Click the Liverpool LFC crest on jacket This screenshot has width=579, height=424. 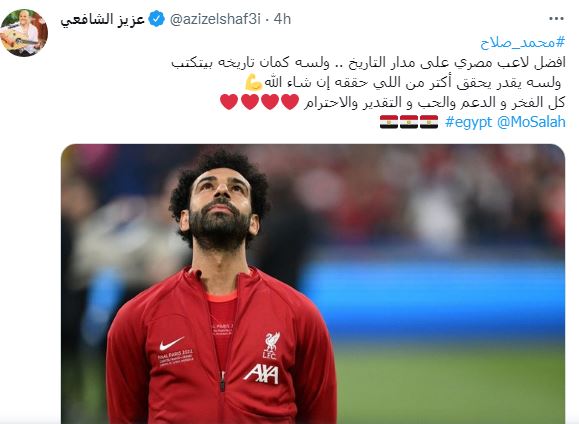[271, 345]
